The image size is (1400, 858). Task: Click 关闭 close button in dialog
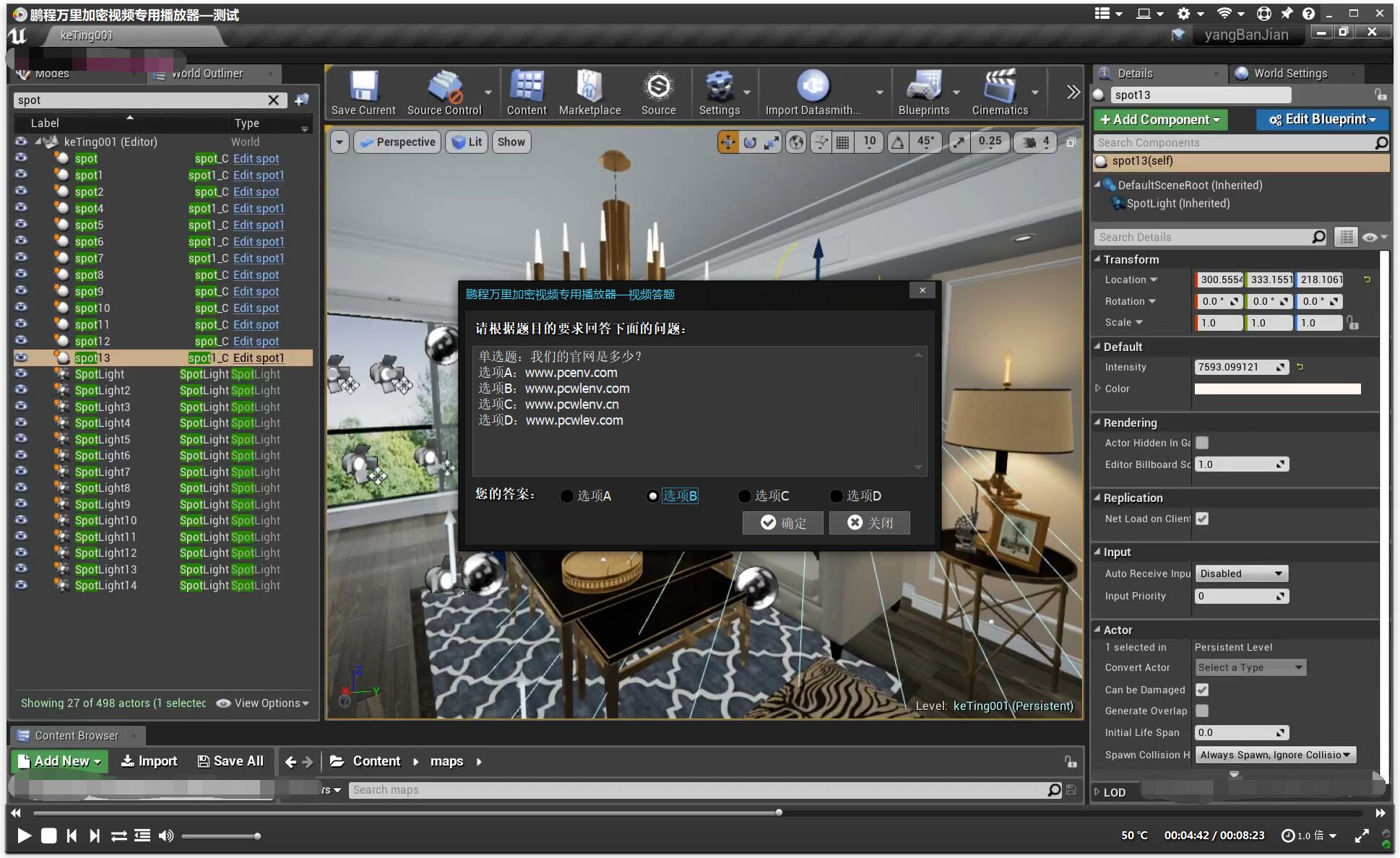pyautogui.click(x=870, y=522)
